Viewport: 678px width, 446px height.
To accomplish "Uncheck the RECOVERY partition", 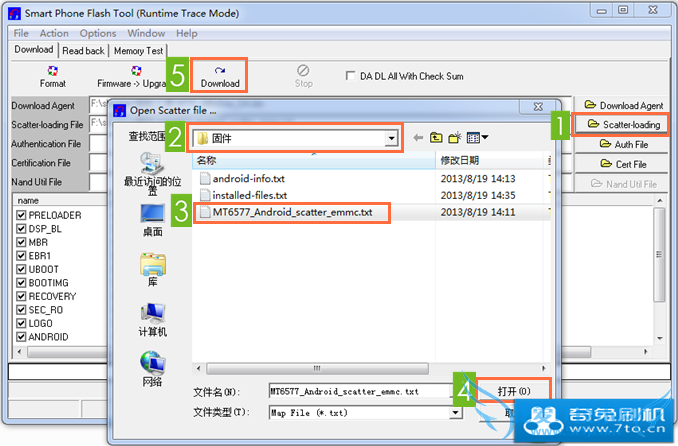I will click(x=21, y=296).
